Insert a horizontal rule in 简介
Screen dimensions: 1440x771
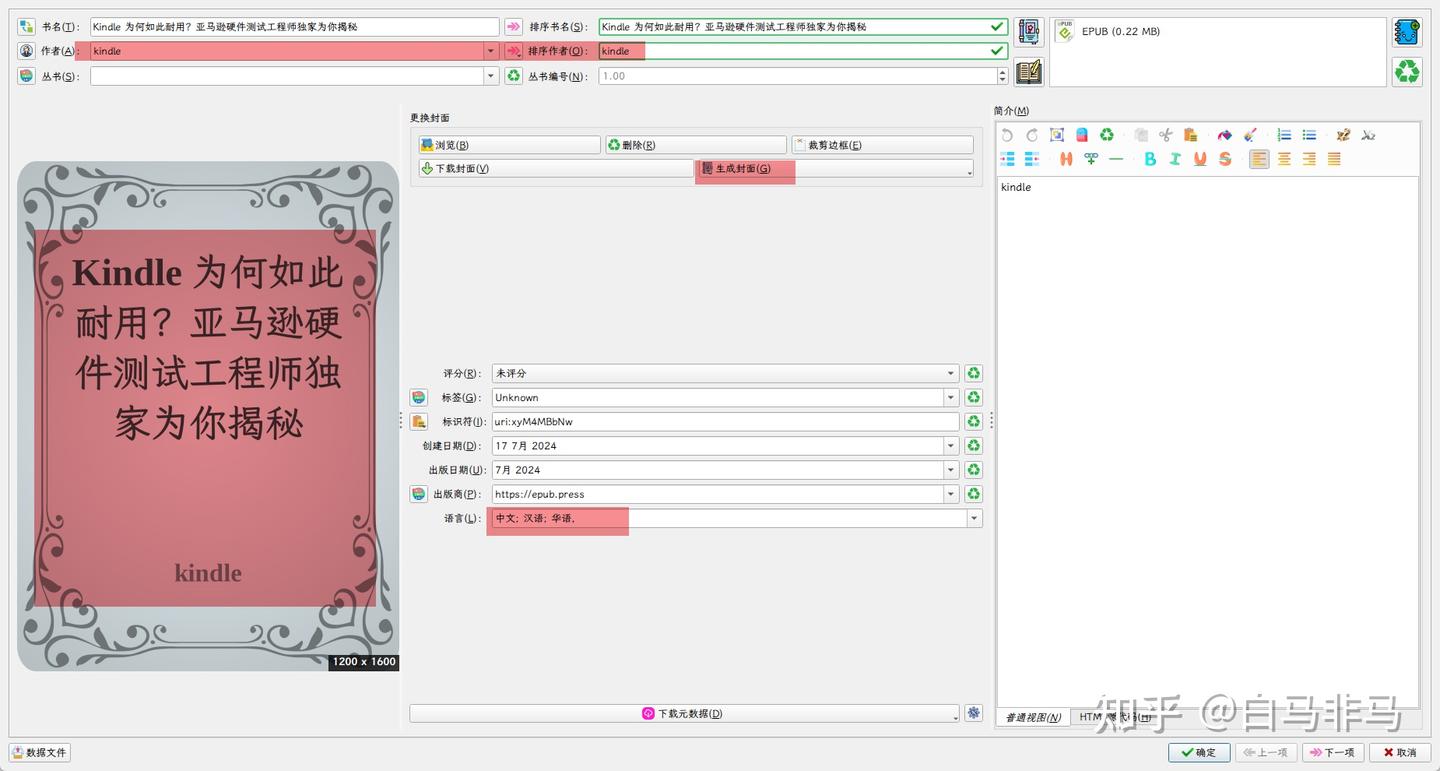point(1116,159)
